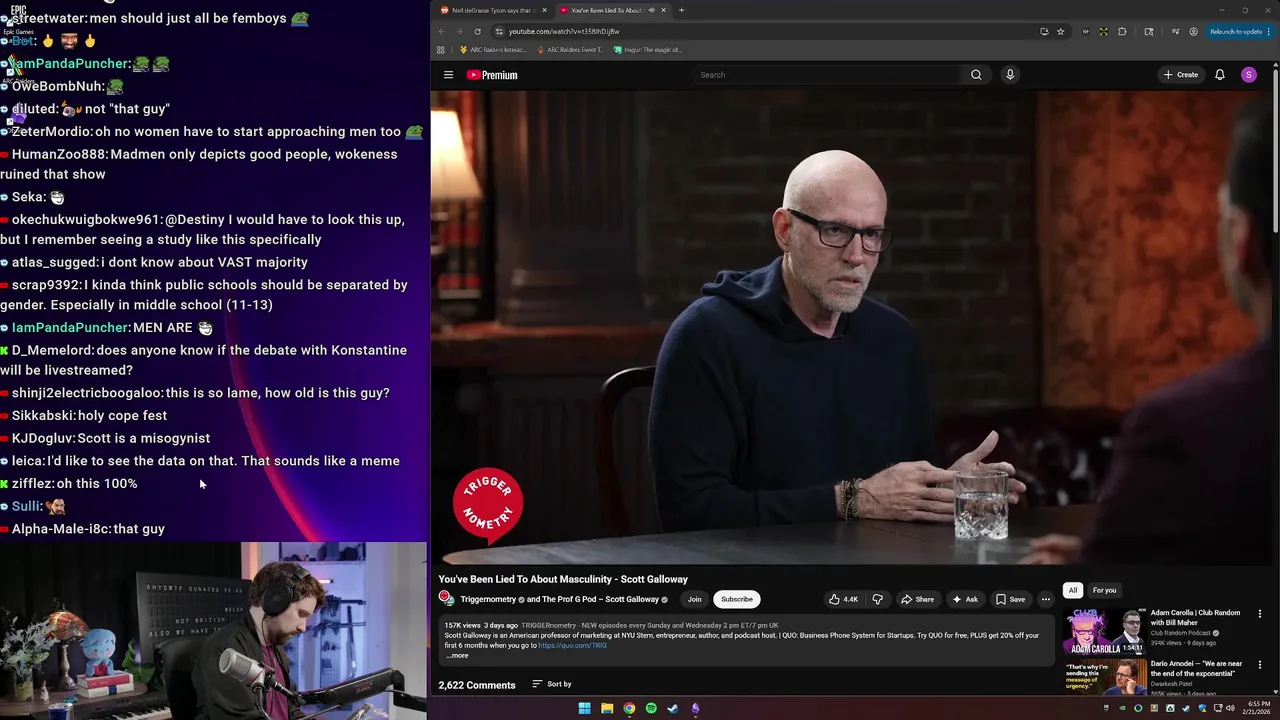Click the Subscribe button

737,599
